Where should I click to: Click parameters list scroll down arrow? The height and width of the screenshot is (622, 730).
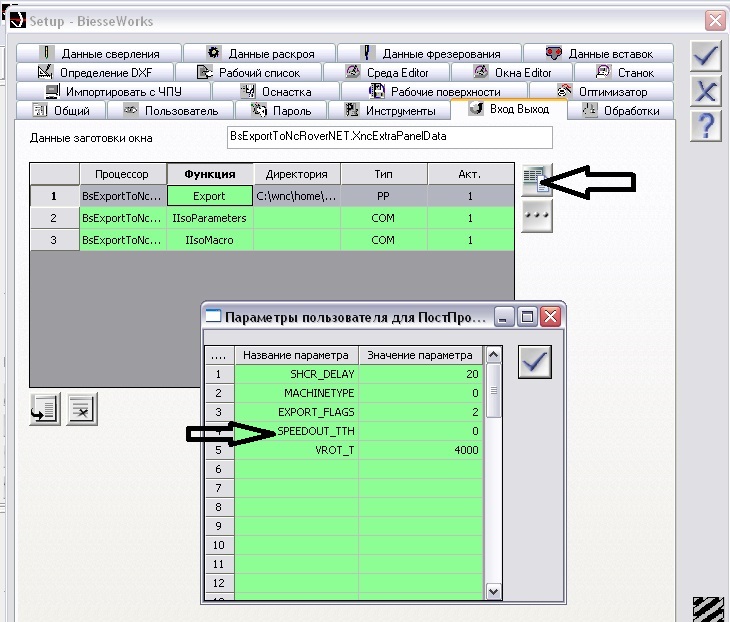pyautogui.click(x=493, y=592)
